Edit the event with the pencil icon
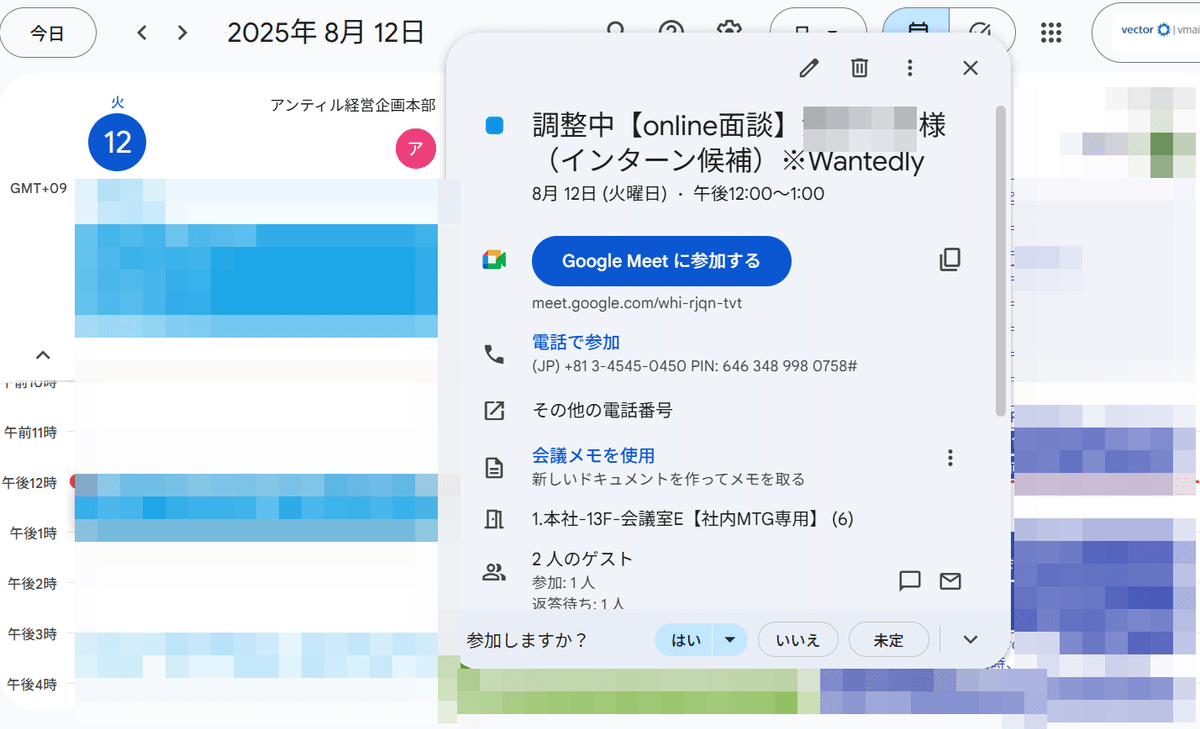This screenshot has height=729, width=1200. (809, 68)
